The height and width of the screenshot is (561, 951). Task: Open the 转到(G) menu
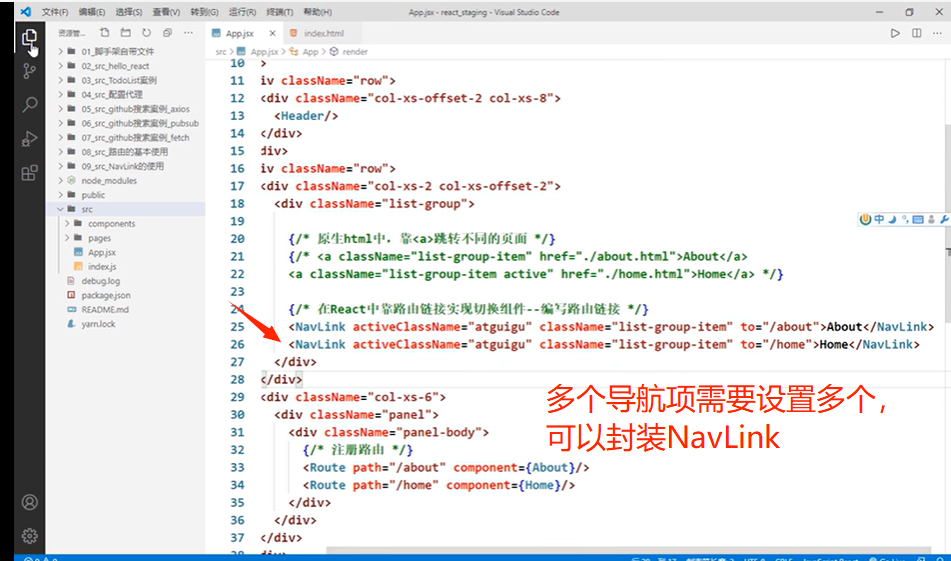coord(204,12)
